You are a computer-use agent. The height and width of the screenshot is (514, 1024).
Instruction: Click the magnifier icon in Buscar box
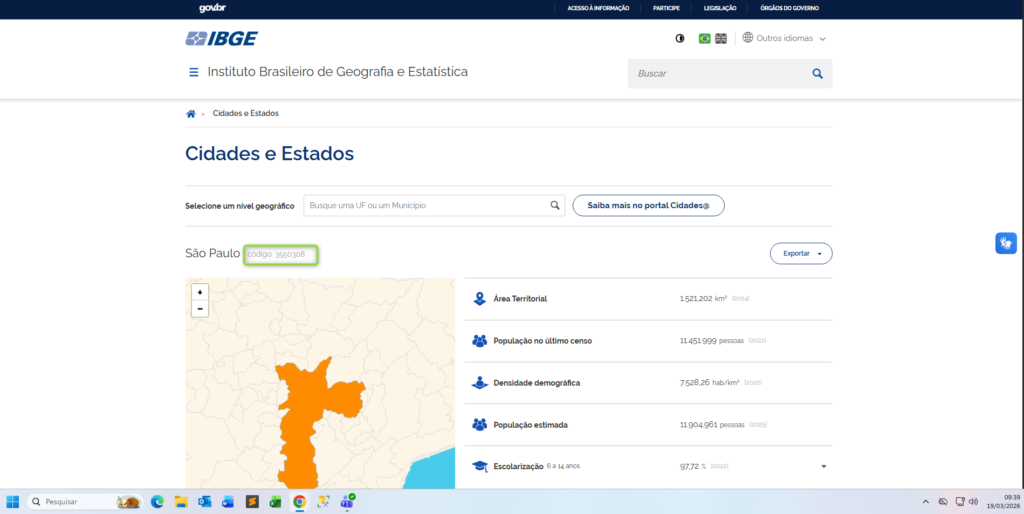[817, 73]
